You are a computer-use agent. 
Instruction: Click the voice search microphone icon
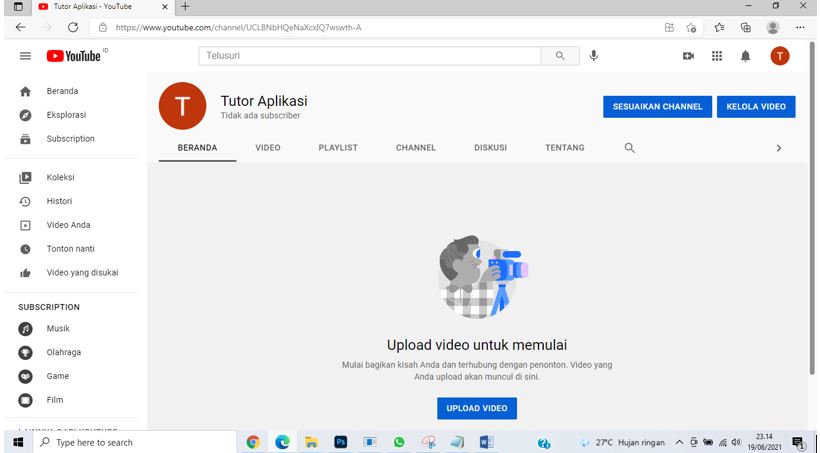pos(594,56)
